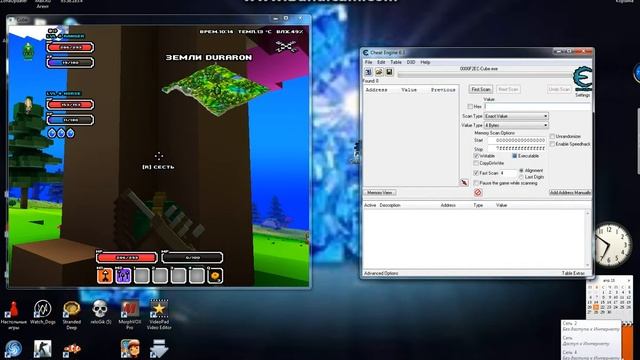Click the Cheat Engine scan progress bar

click(485, 75)
